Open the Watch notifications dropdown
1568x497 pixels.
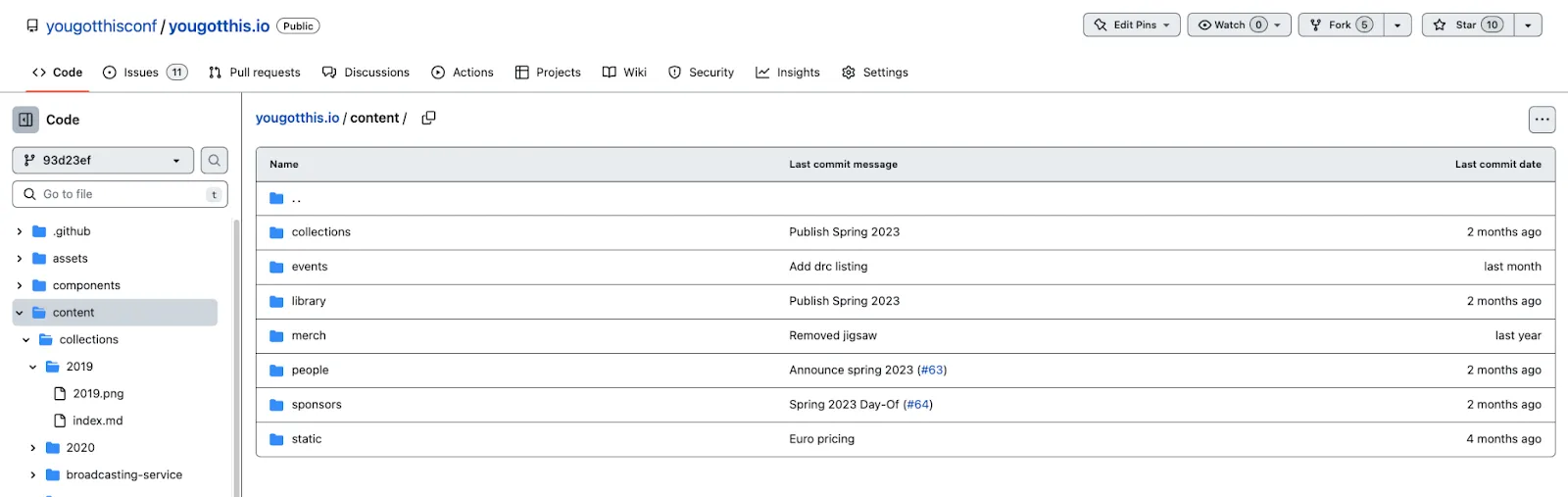(1239, 25)
